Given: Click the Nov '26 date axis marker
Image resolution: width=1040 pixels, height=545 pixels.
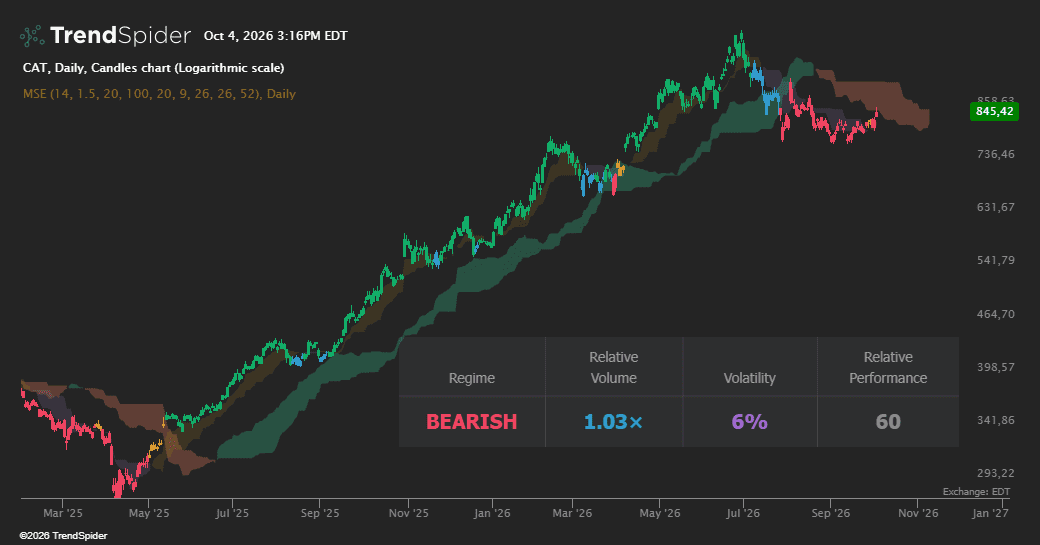Looking at the screenshot, I should tap(918, 513).
